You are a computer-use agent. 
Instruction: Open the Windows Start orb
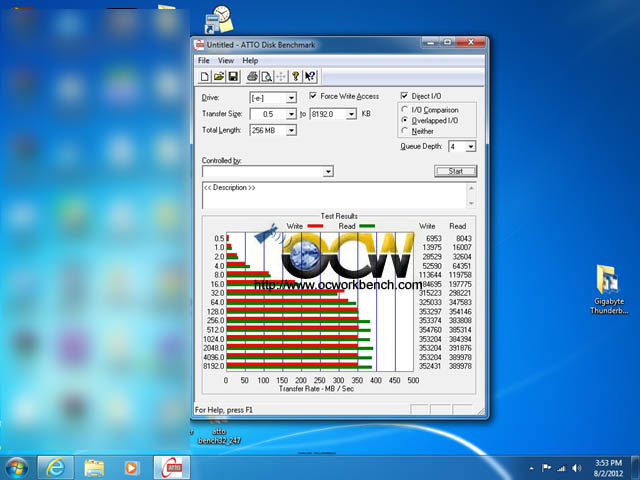pos(16,468)
